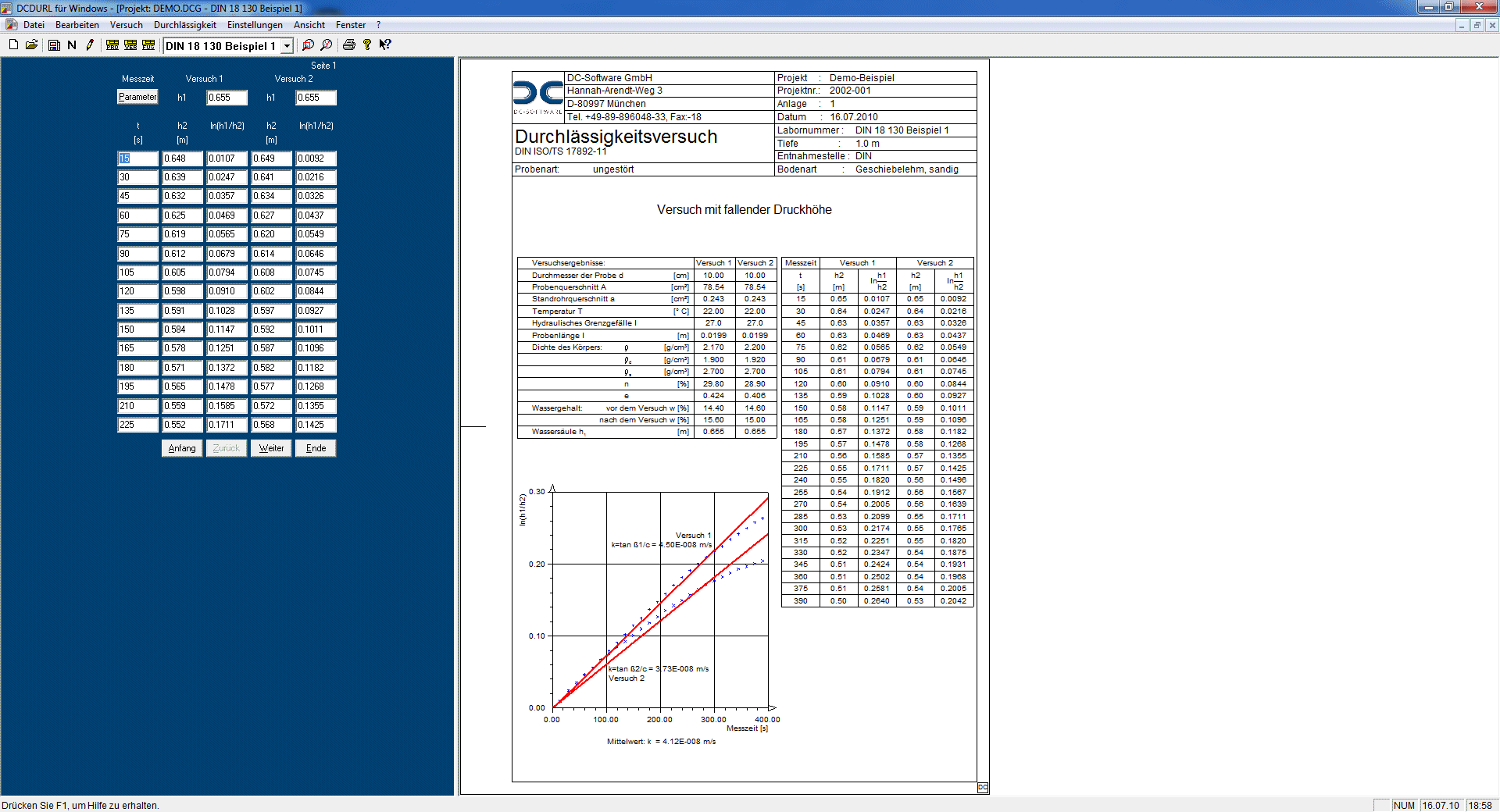Click the time field with 120

tap(137, 291)
